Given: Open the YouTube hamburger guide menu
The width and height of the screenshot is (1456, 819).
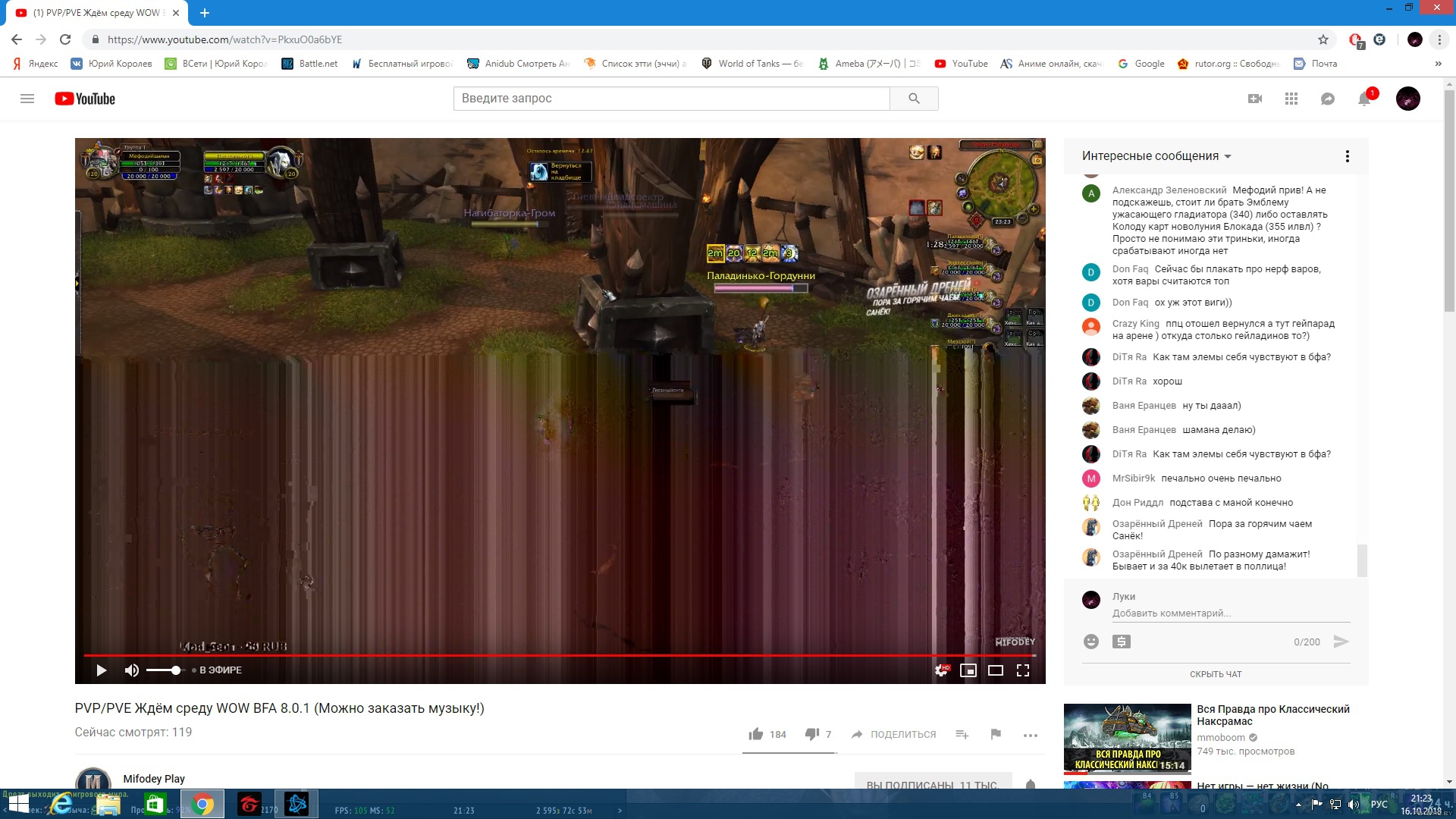Looking at the screenshot, I should click(x=27, y=99).
